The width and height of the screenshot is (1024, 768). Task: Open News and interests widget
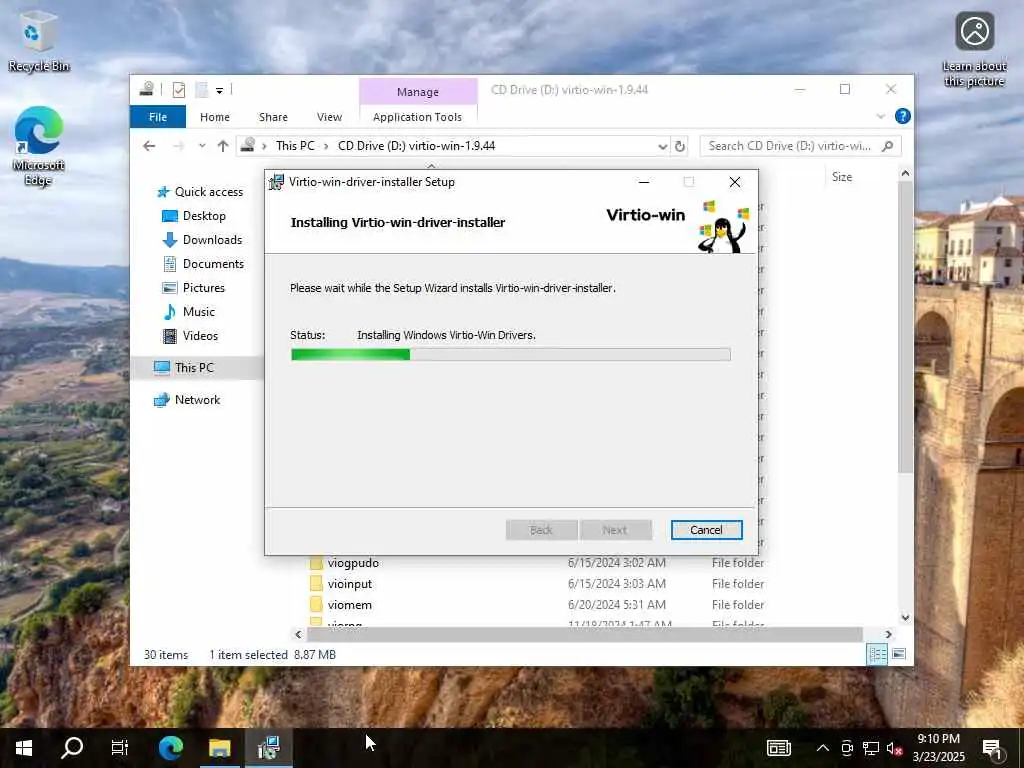tap(778, 748)
